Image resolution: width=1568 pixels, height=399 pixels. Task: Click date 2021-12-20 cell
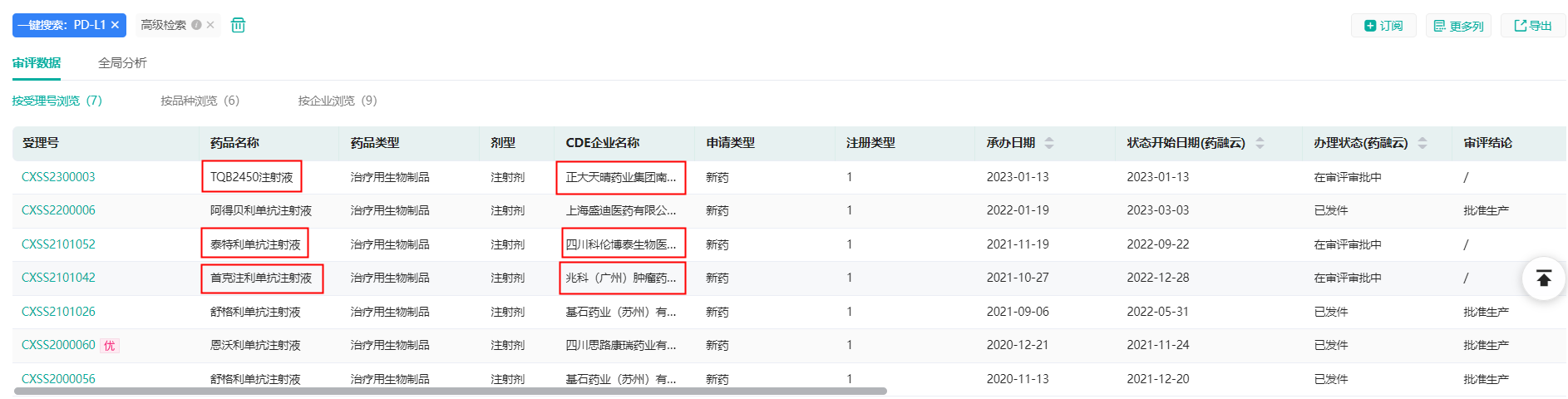pyautogui.click(x=1157, y=379)
